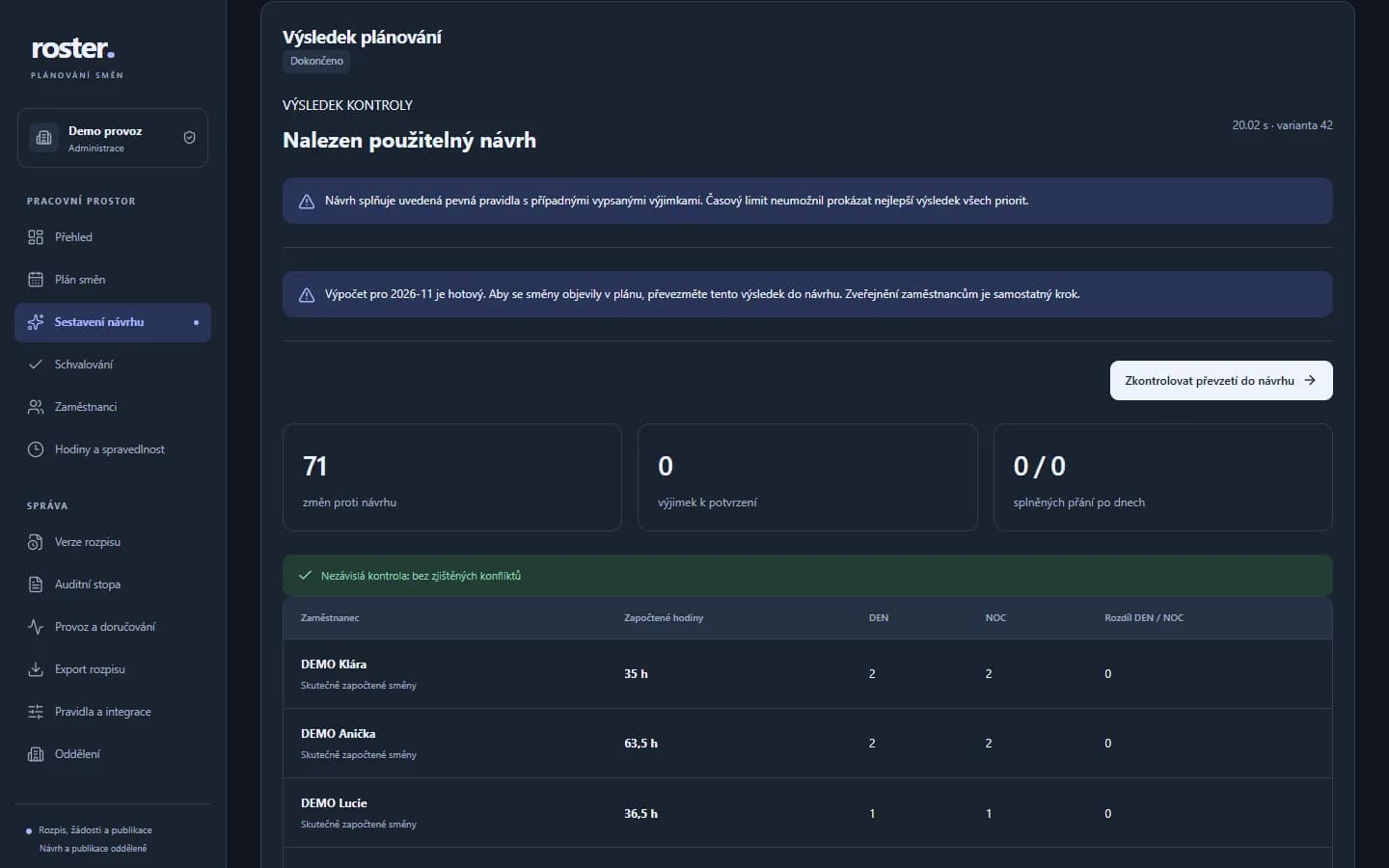
Task: Click the building icon in Demo provoz card
Action: (43, 138)
